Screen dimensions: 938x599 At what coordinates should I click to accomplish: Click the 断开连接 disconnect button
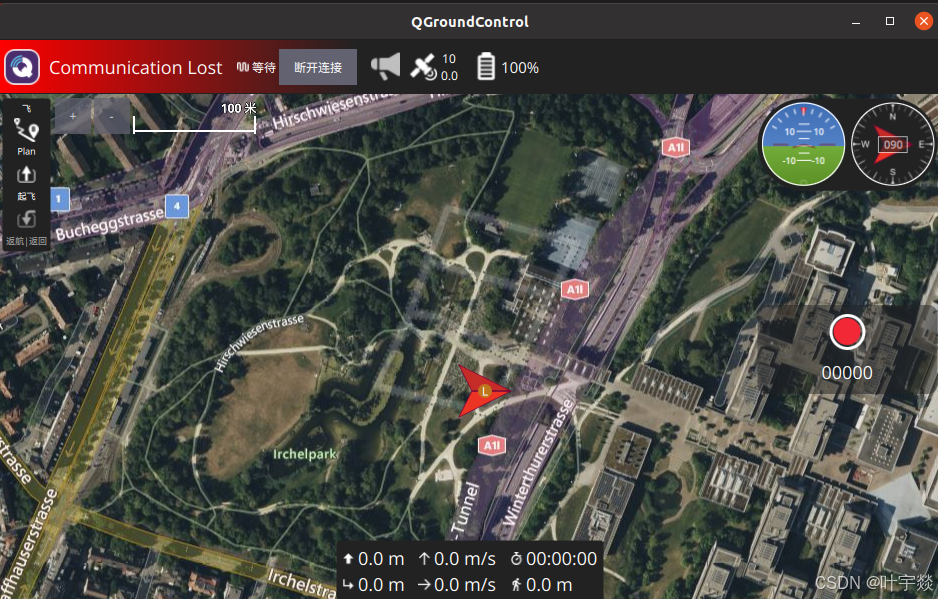click(318, 67)
